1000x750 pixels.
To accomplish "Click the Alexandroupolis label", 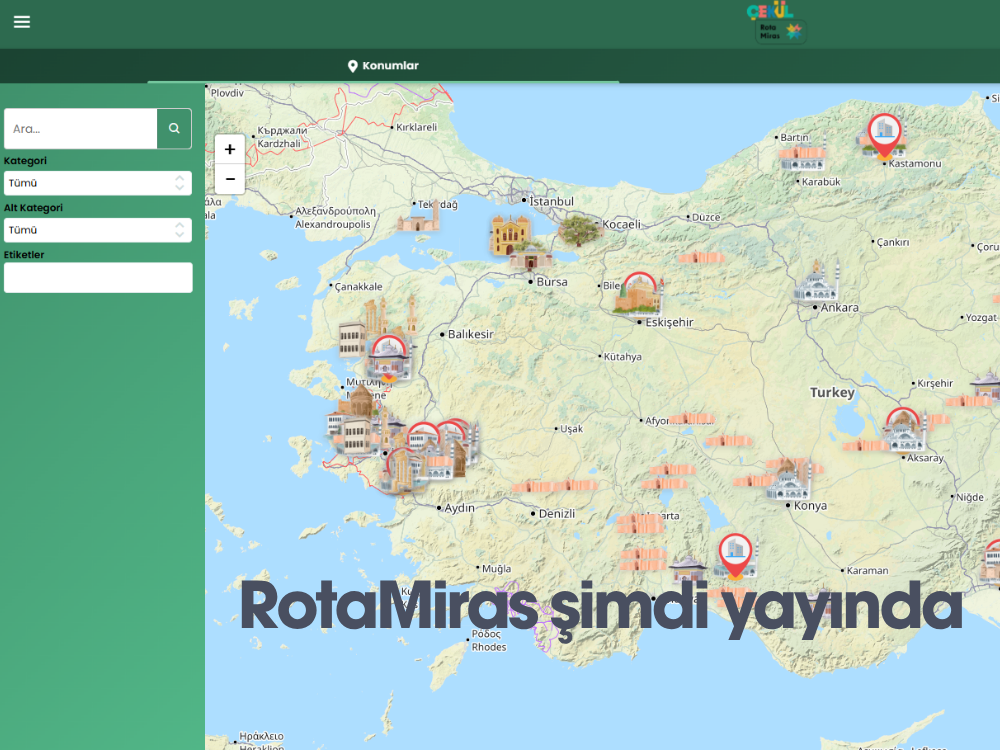I will coord(332,224).
